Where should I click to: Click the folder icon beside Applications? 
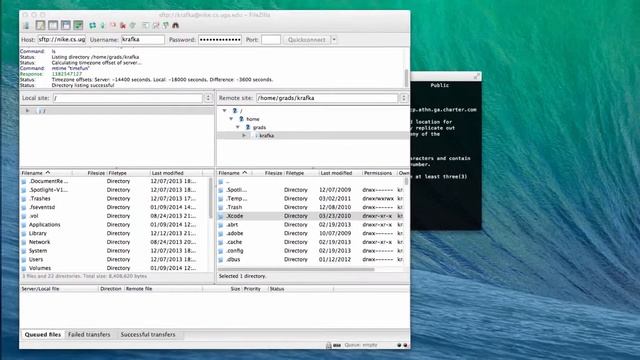click(x=24, y=225)
